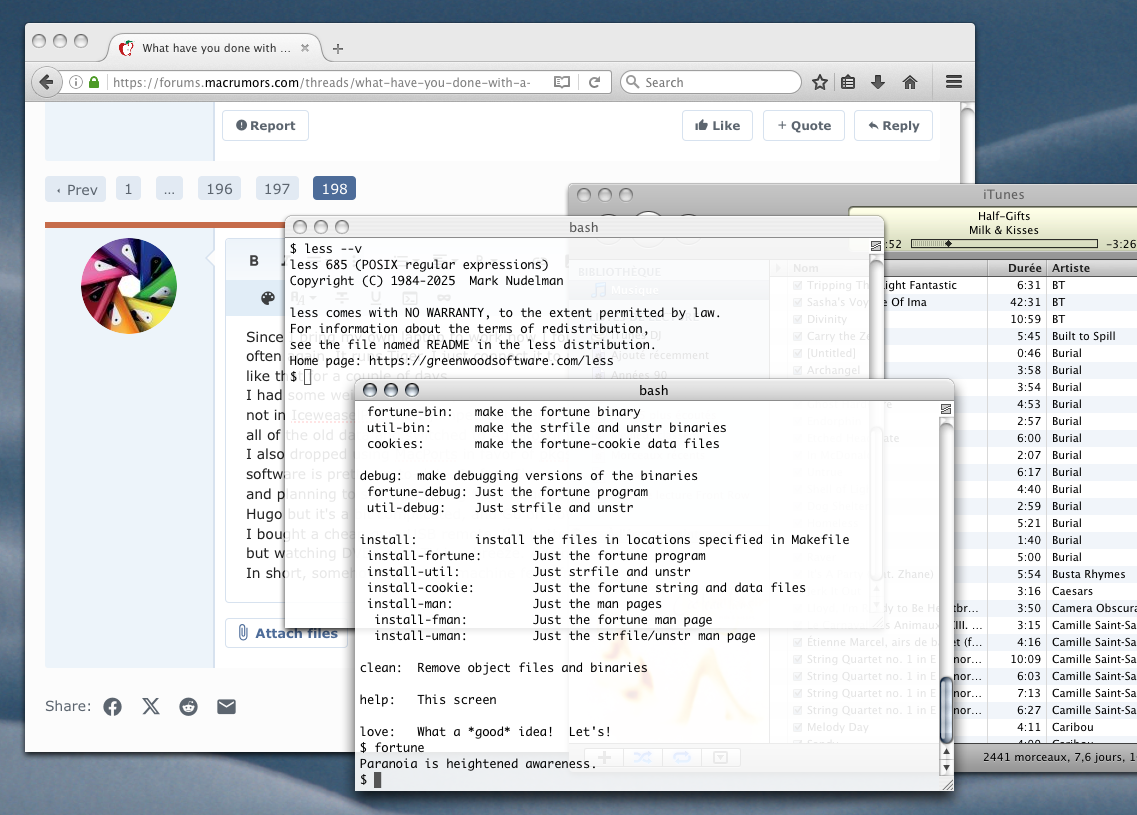Go to thread page 197
The height and width of the screenshot is (815, 1137).
pyautogui.click(x=277, y=189)
